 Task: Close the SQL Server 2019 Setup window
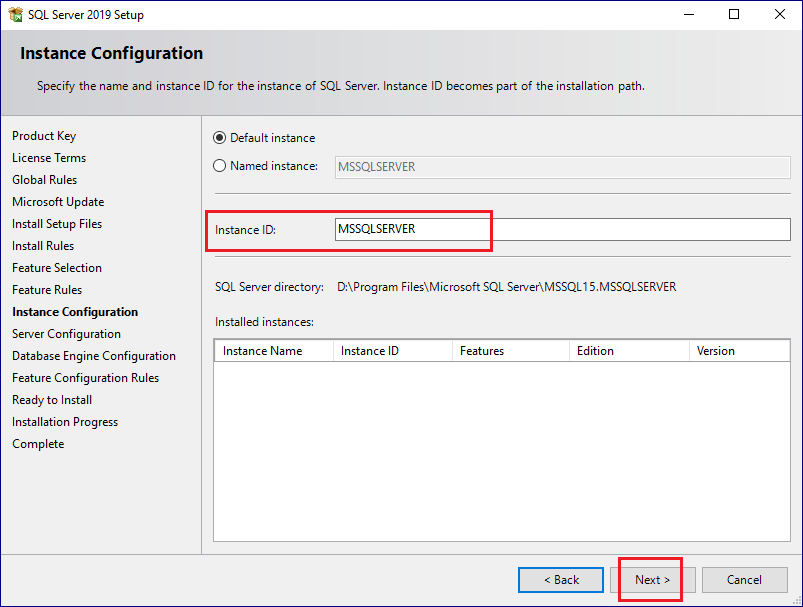click(x=779, y=14)
